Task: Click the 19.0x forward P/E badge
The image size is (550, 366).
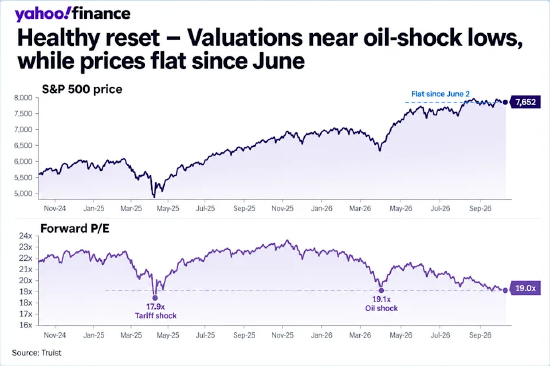Action: pyautogui.click(x=525, y=288)
